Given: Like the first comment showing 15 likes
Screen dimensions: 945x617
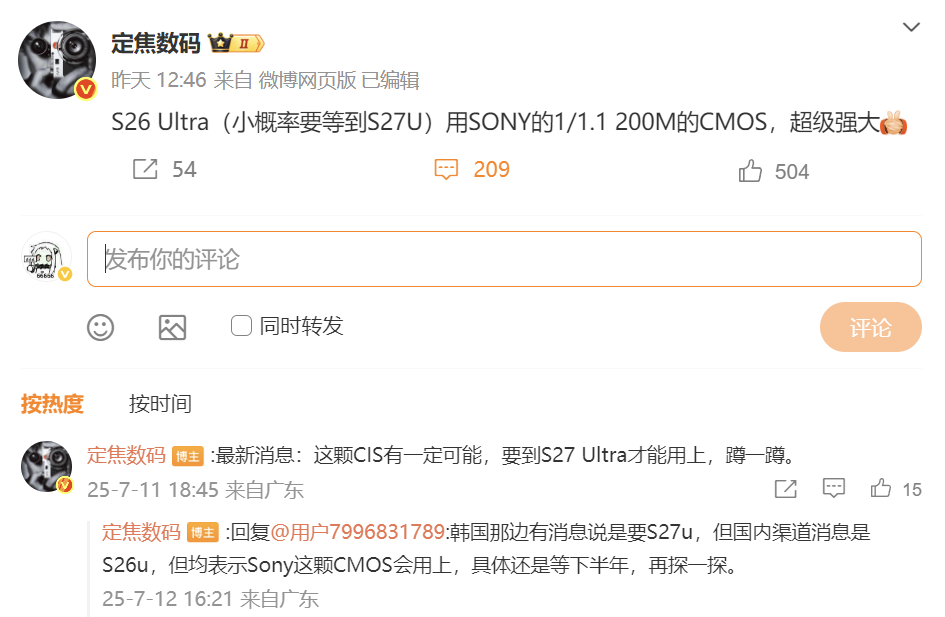Looking at the screenshot, I should [x=881, y=487].
